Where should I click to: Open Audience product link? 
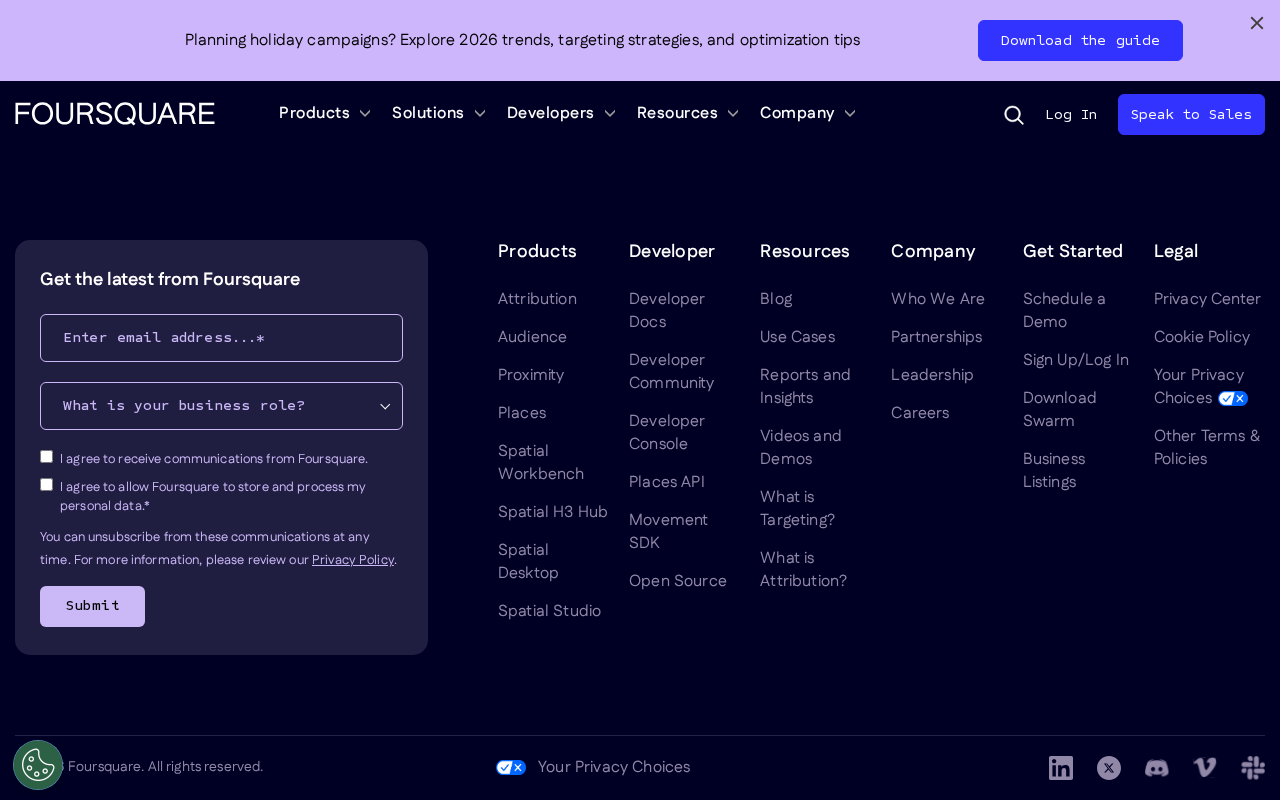(x=532, y=337)
